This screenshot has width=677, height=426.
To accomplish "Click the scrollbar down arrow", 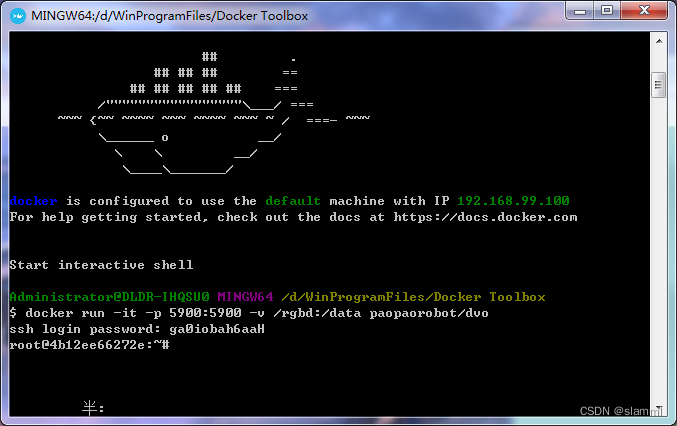I will point(659,409).
